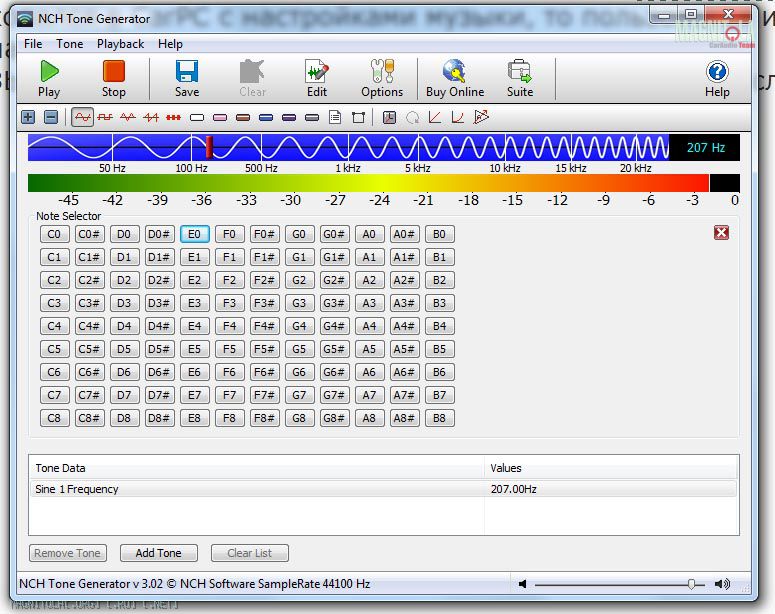Click the document list toolbar icon
775x614 pixels.
tap(335, 118)
